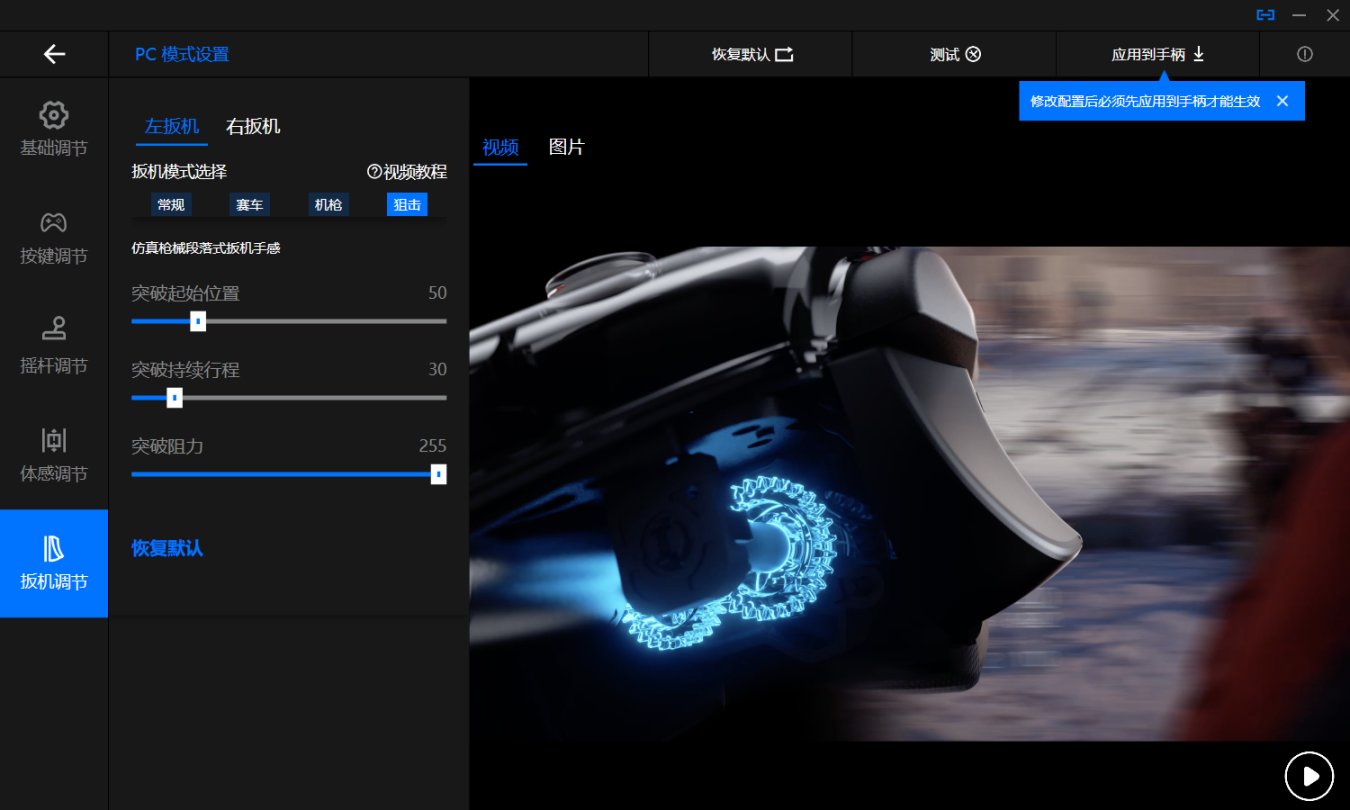Image resolution: width=1350 pixels, height=810 pixels.
Task: Open 视频教程 video tutorial link
Action: (407, 172)
